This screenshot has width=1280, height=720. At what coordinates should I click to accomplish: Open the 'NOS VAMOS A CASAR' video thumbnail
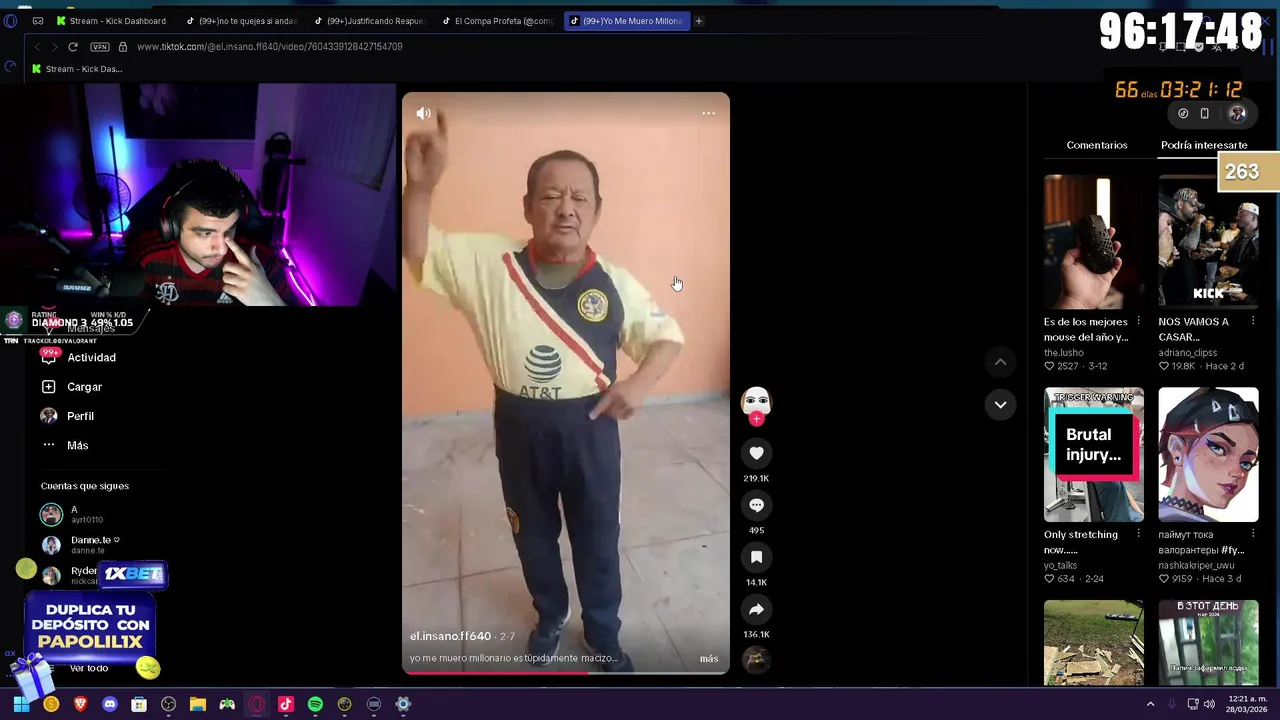pyautogui.click(x=1208, y=241)
